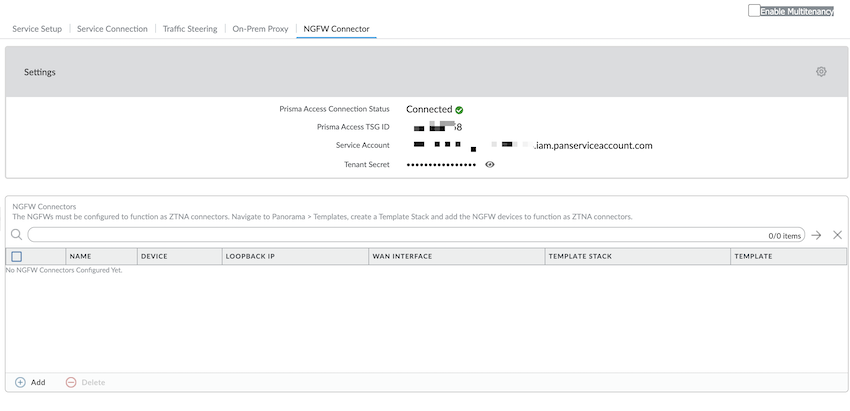Image resolution: width=850 pixels, height=411 pixels.
Task: Click the iam.panserviceaccount.com value
Action: pyautogui.click(x=594, y=145)
